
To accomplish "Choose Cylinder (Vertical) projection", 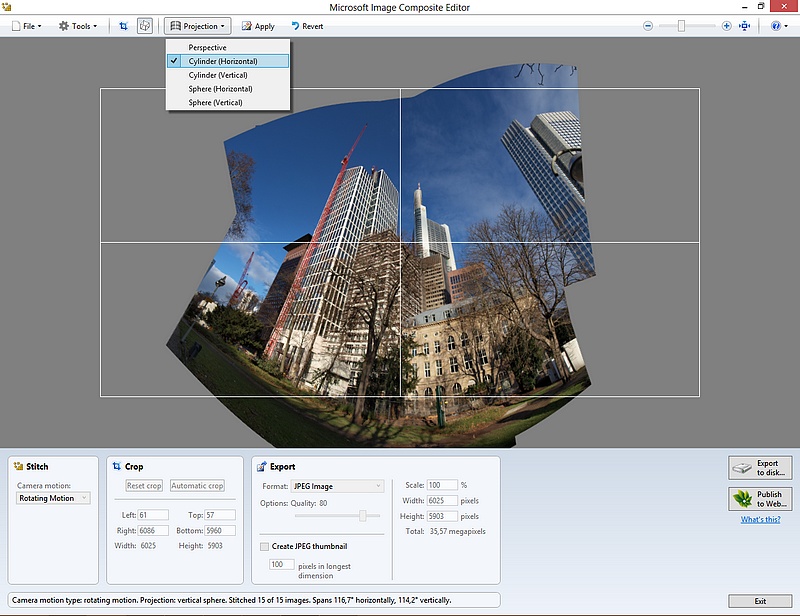I will [218, 75].
